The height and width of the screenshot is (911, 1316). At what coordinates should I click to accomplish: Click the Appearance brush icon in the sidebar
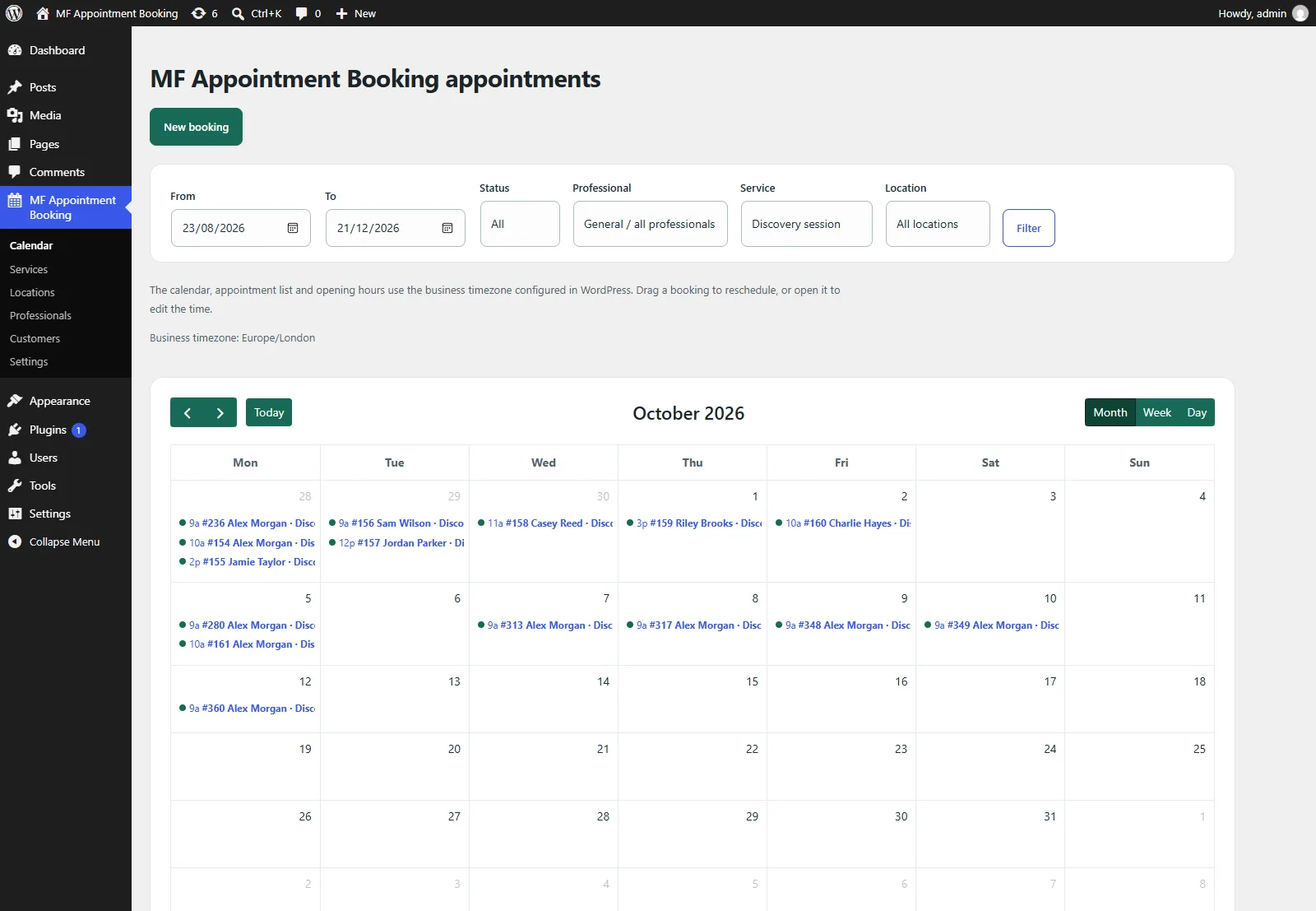15,401
